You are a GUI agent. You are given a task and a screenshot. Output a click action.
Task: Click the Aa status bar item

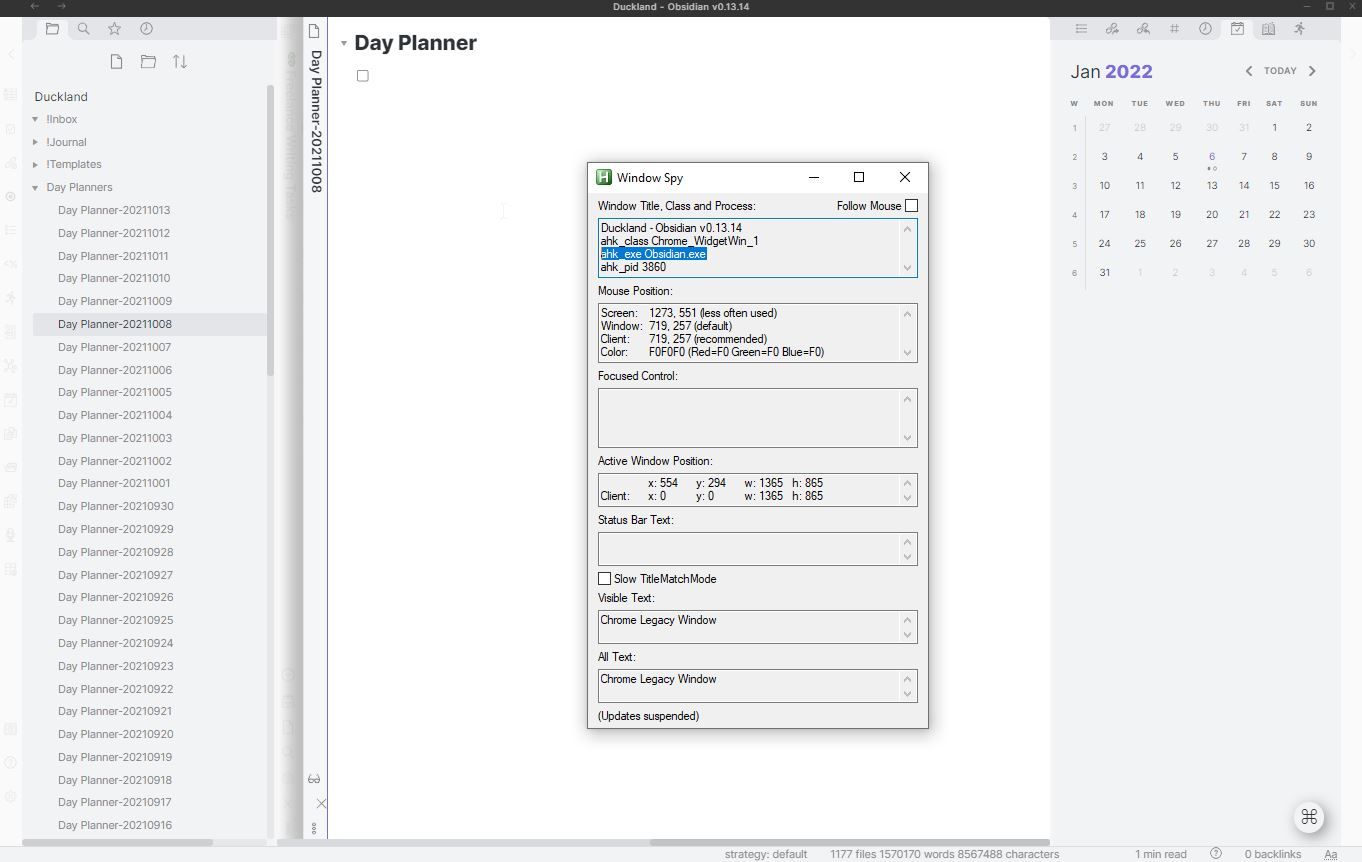coord(1331,854)
